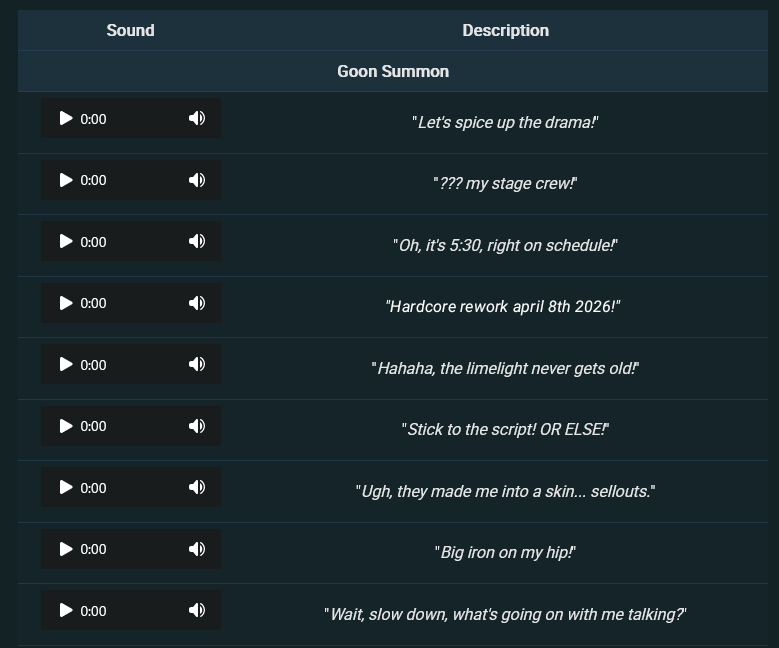Select the Sound column header
The height and width of the screenshot is (648, 779).
pos(131,30)
